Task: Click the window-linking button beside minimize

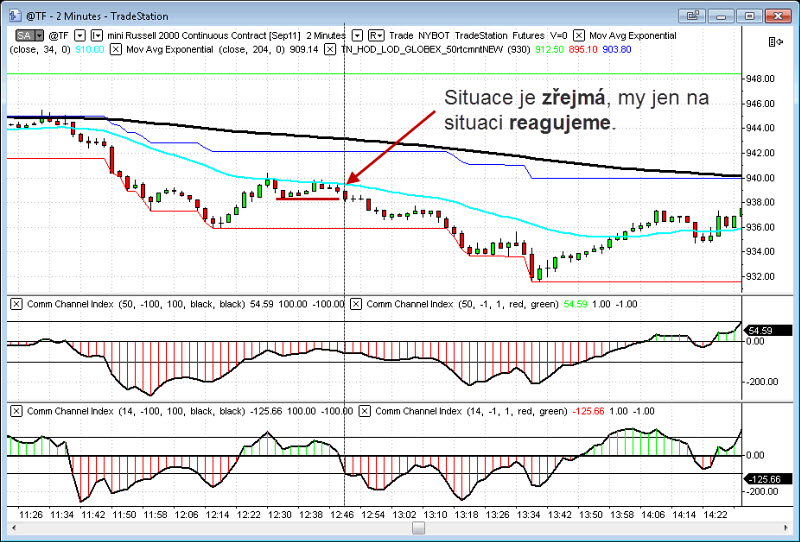Action: click(x=692, y=16)
